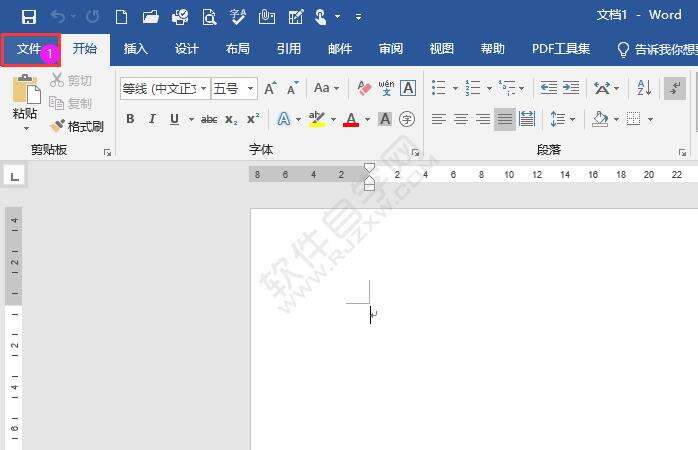Switch to the 布局 tab
698x450 pixels.
[x=237, y=49]
